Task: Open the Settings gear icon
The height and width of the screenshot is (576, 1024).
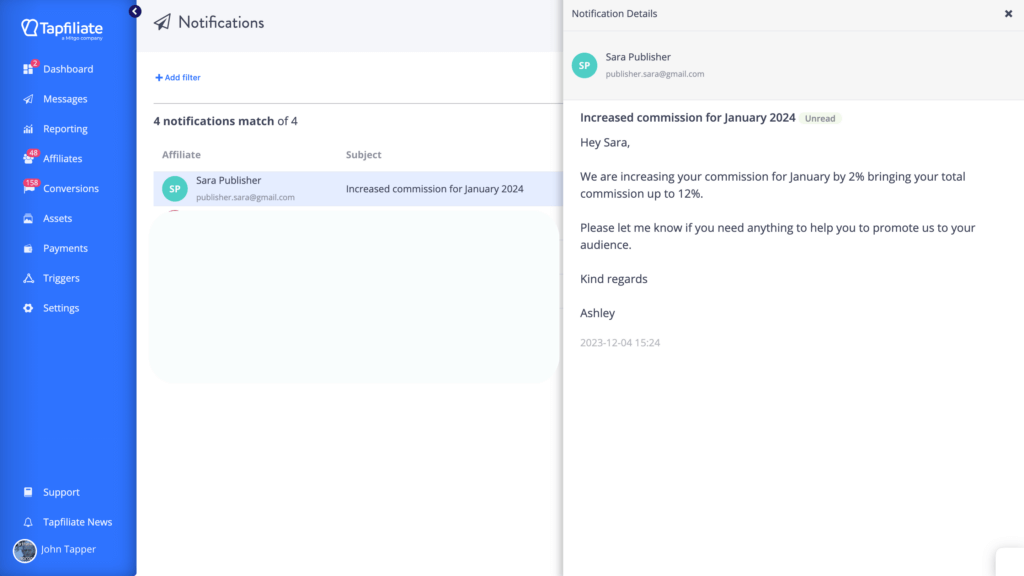Action: 29,308
